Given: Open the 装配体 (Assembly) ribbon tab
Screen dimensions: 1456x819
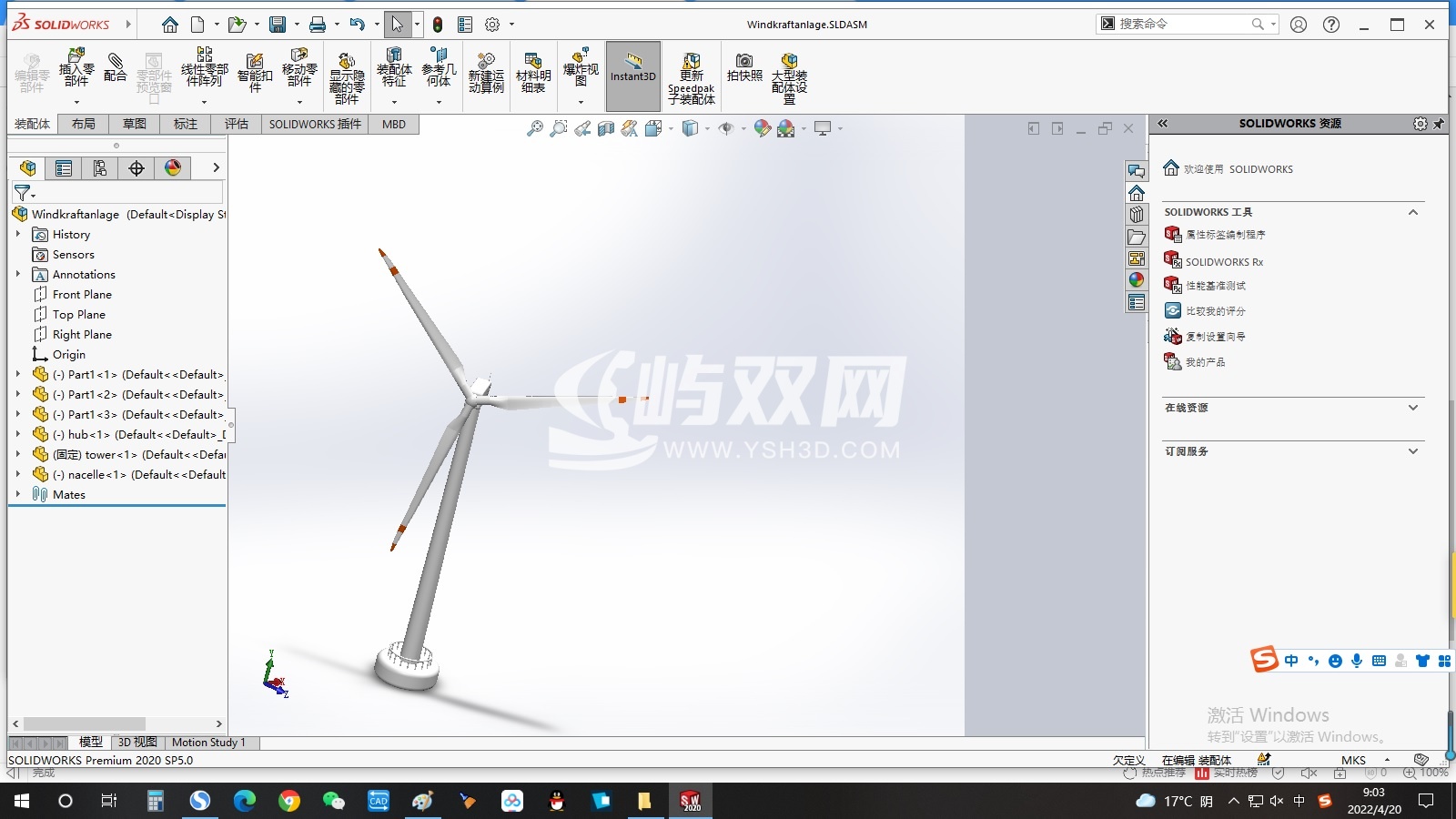Looking at the screenshot, I should pyautogui.click(x=32, y=125).
